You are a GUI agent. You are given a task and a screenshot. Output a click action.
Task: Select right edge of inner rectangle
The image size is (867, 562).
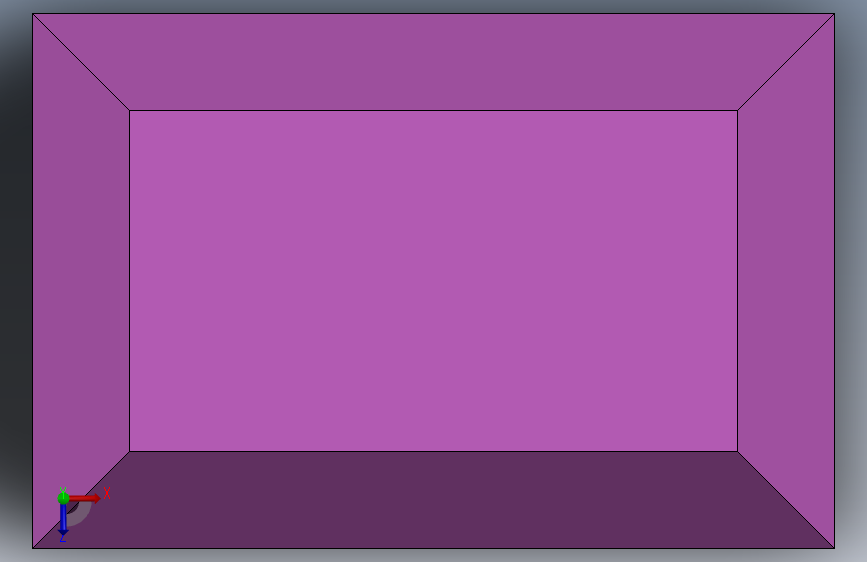pos(738,281)
